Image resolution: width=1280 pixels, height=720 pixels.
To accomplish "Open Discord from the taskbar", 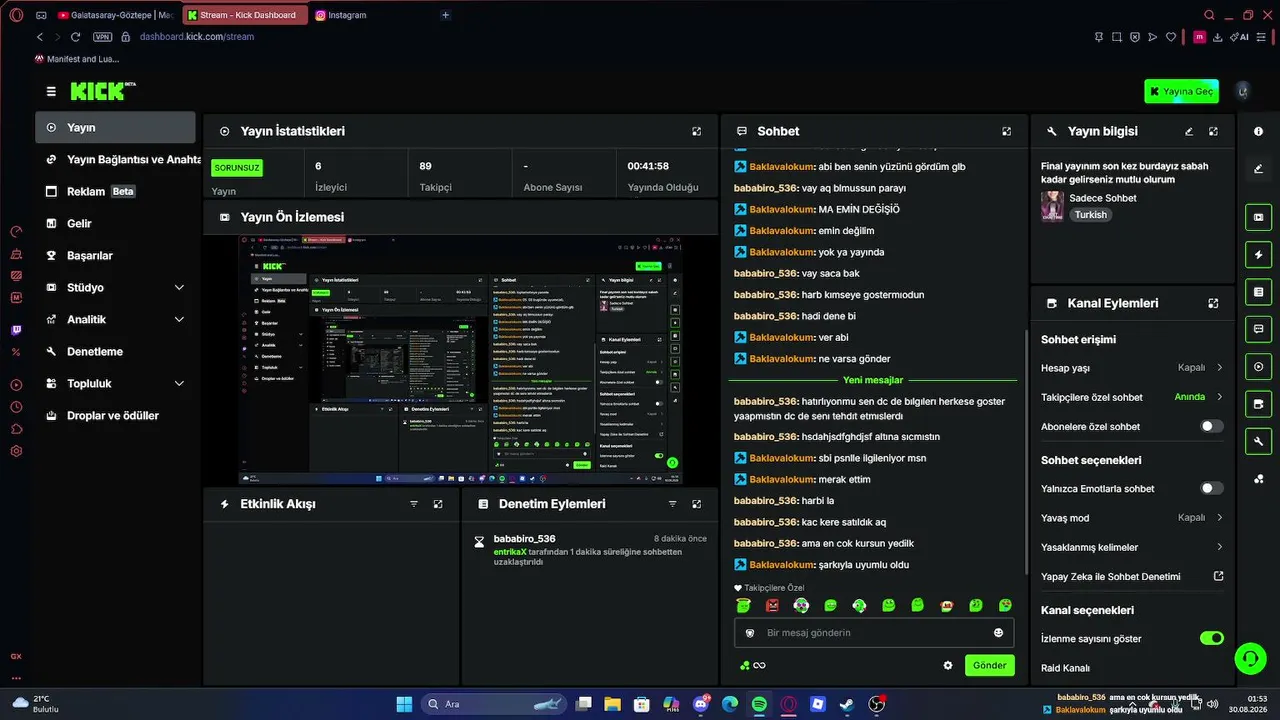I will [x=701, y=704].
